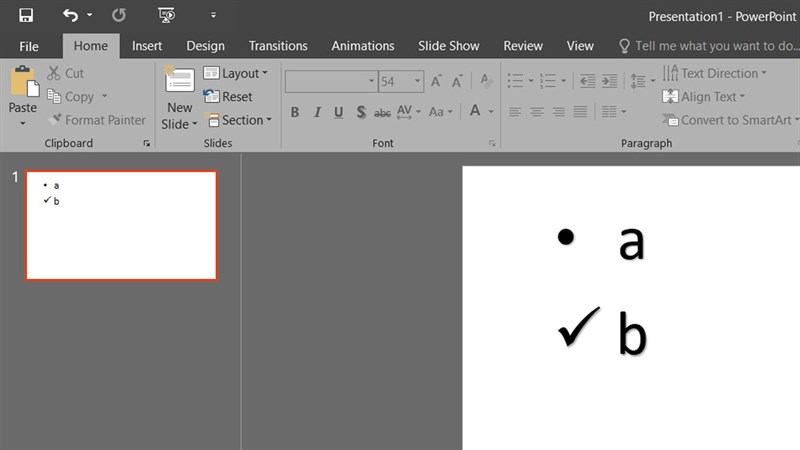Click Convert to SmartArt
Image resolution: width=800 pixels, height=450 pixels.
(730, 120)
